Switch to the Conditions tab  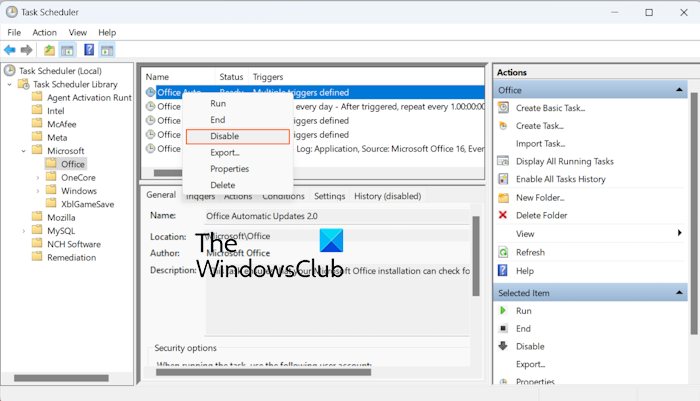(283, 196)
